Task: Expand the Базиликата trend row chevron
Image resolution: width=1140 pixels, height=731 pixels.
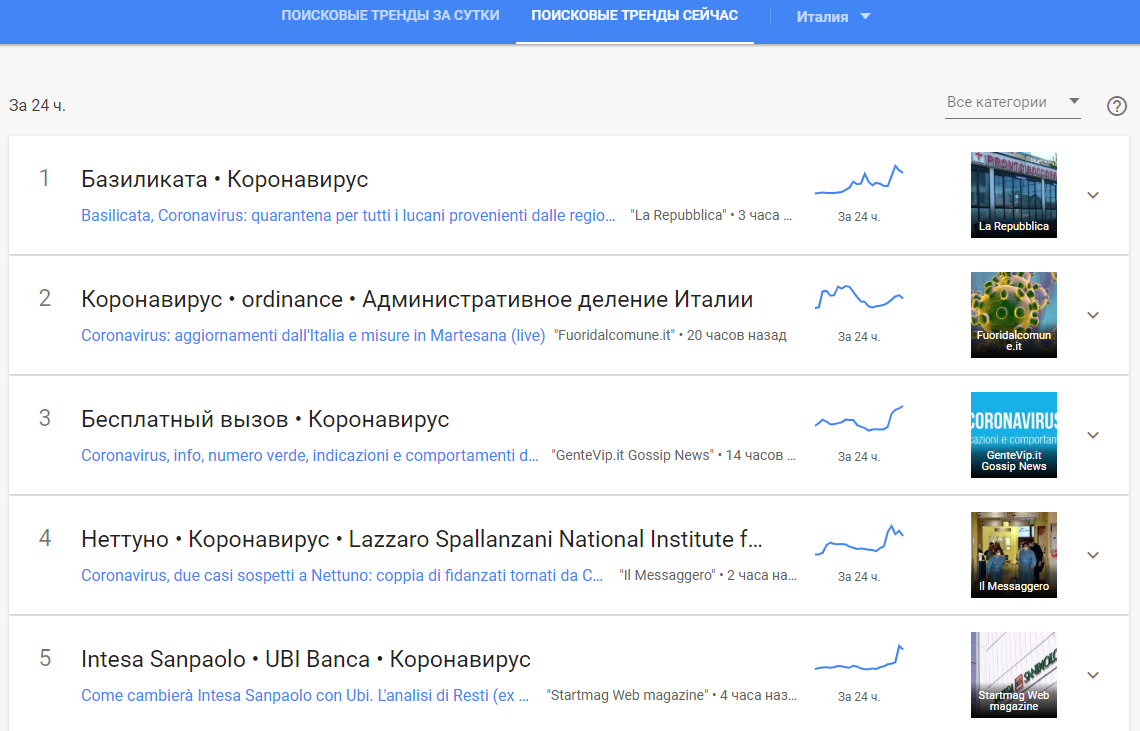Action: [x=1092, y=195]
